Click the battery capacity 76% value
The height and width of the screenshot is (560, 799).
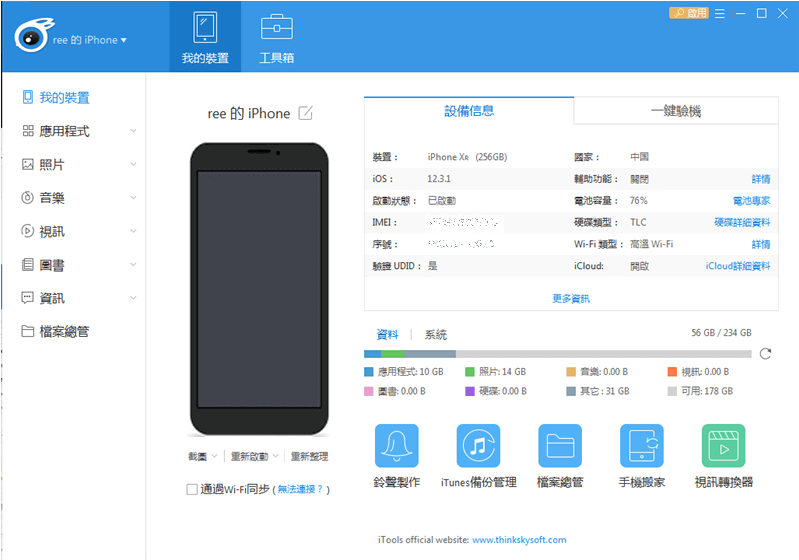click(x=638, y=201)
